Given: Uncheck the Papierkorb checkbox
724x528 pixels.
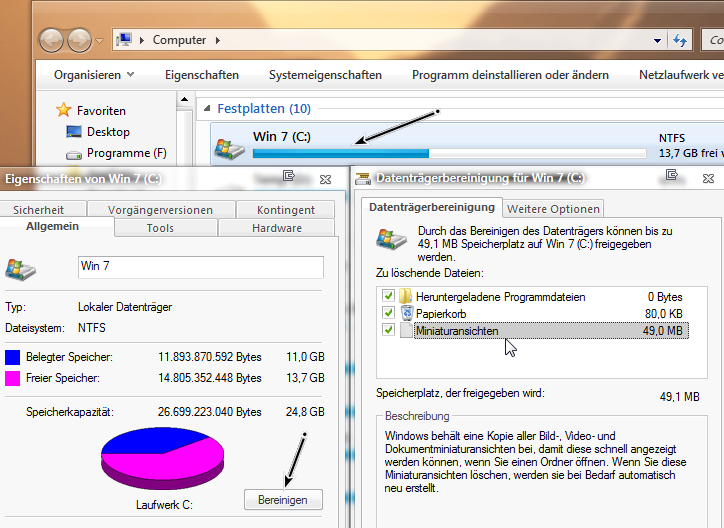Looking at the screenshot, I should (388, 312).
